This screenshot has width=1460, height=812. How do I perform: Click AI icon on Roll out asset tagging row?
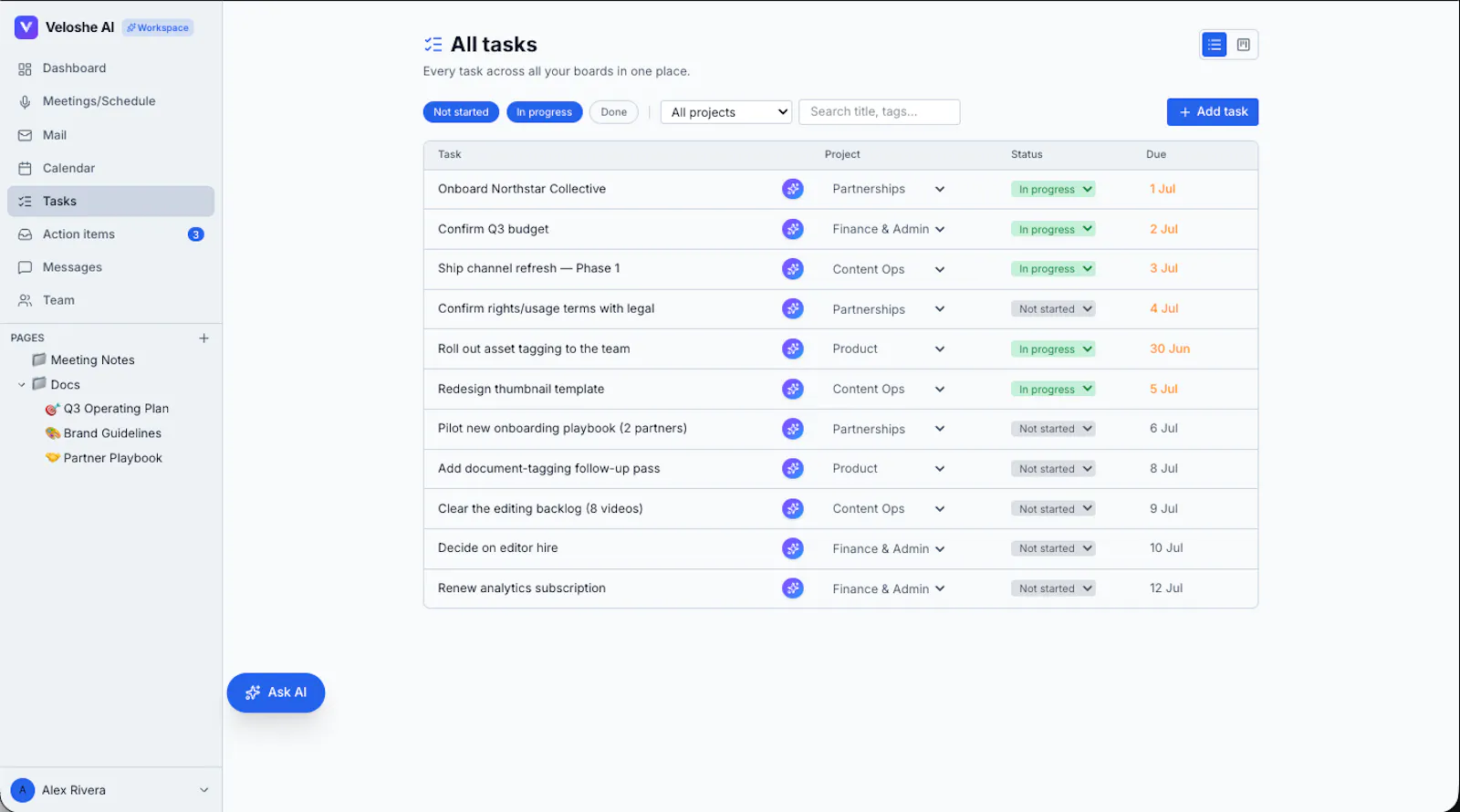[x=793, y=349]
